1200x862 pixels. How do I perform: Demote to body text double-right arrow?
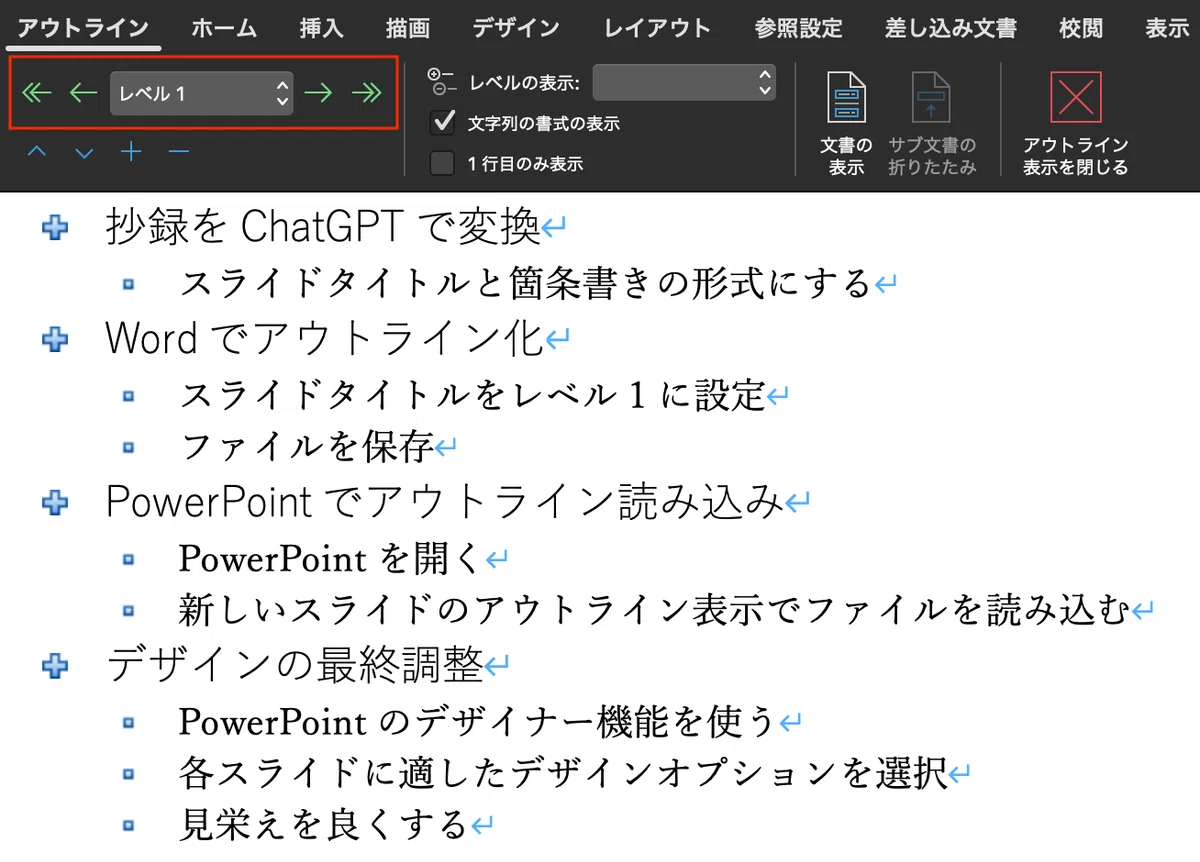pyautogui.click(x=366, y=94)
